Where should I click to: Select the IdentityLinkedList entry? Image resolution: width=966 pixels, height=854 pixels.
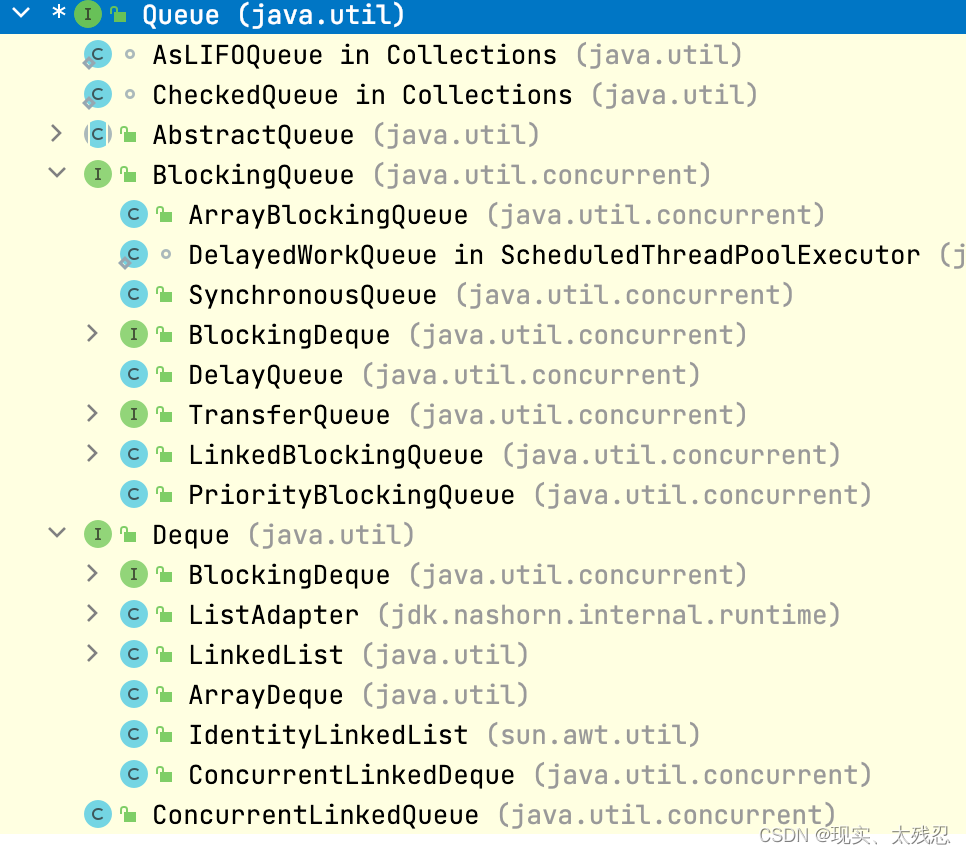point(444,735)
